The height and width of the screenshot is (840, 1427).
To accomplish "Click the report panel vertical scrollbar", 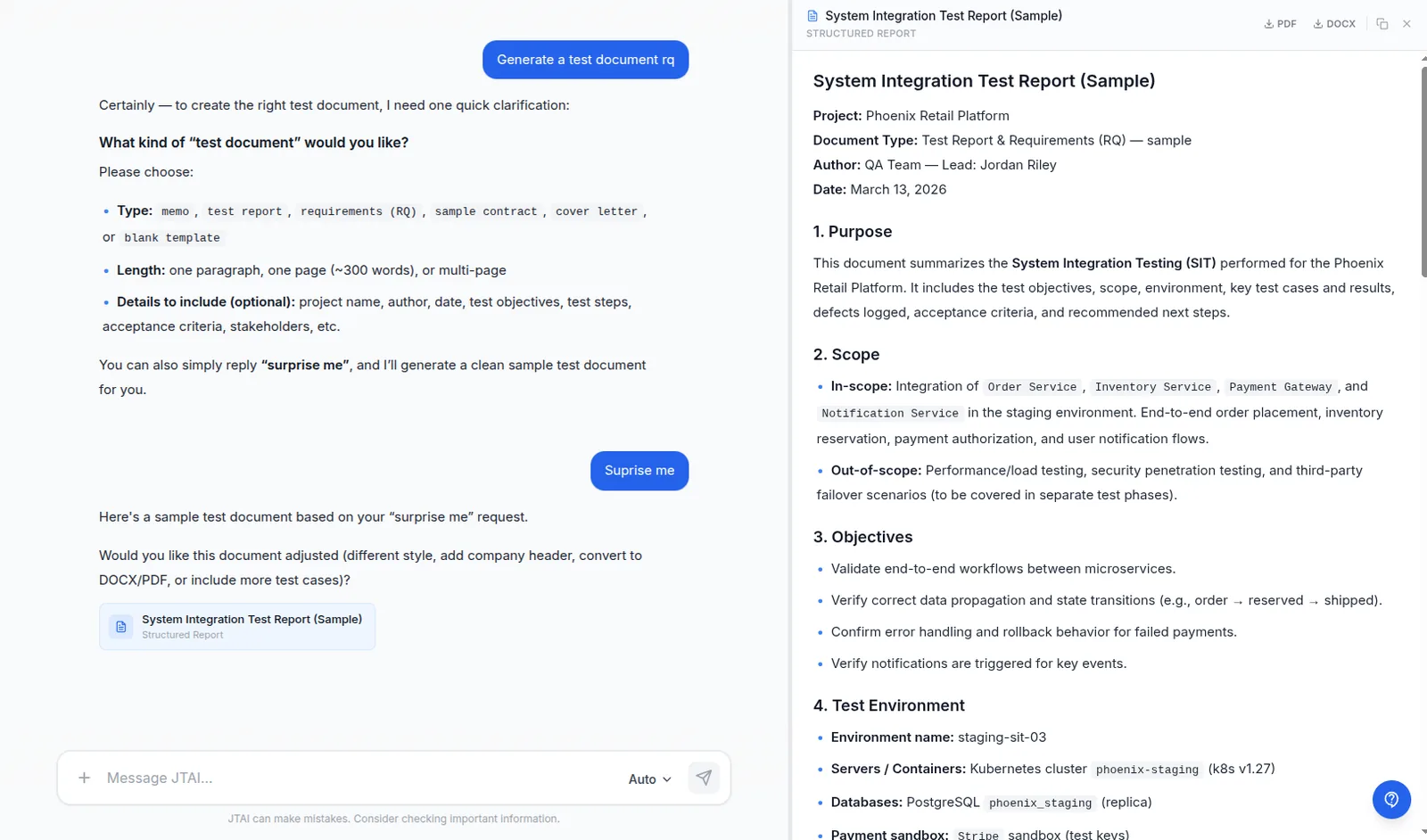I will (1423, 169).
